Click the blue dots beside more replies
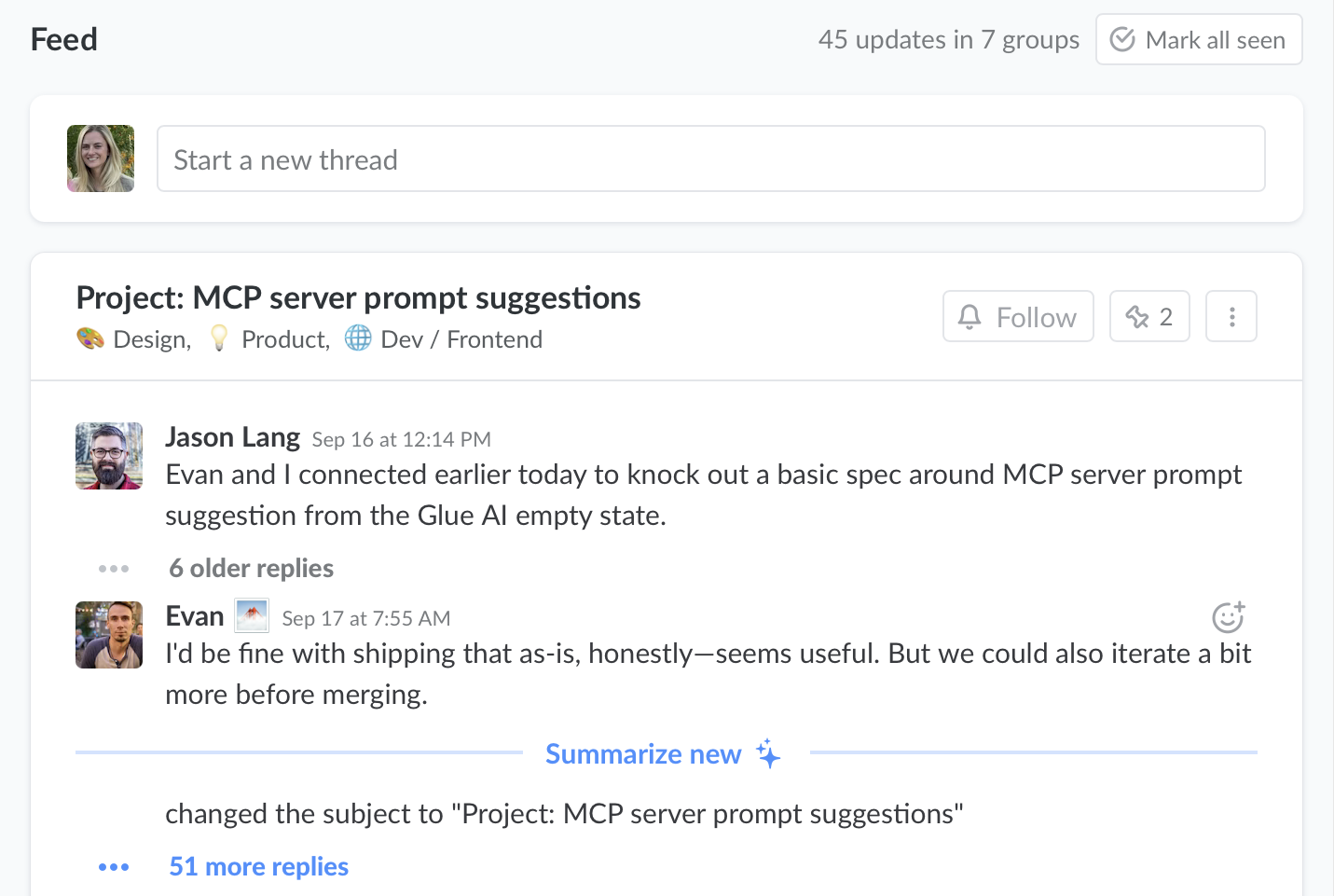This screenshot has height=896, width=1334. [114, 867]
